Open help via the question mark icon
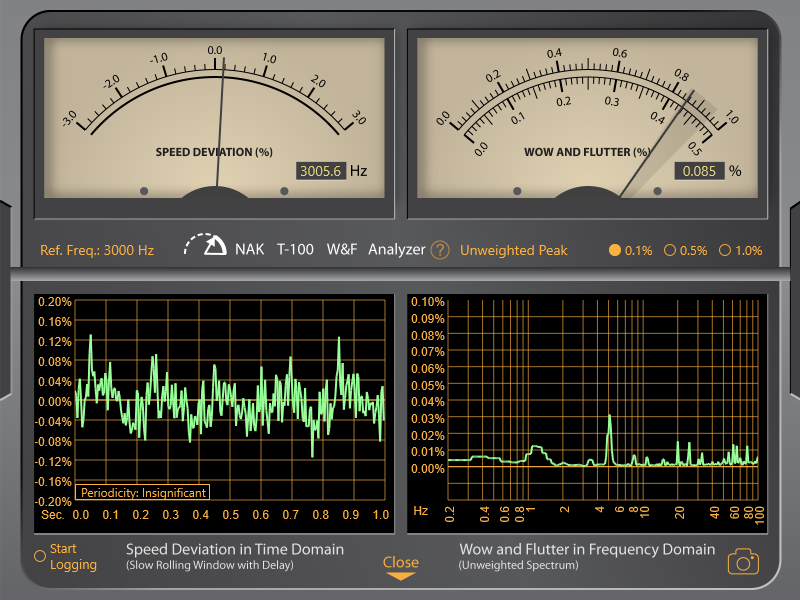The width and height of the screenshot is (800, 600). point(440,250)
